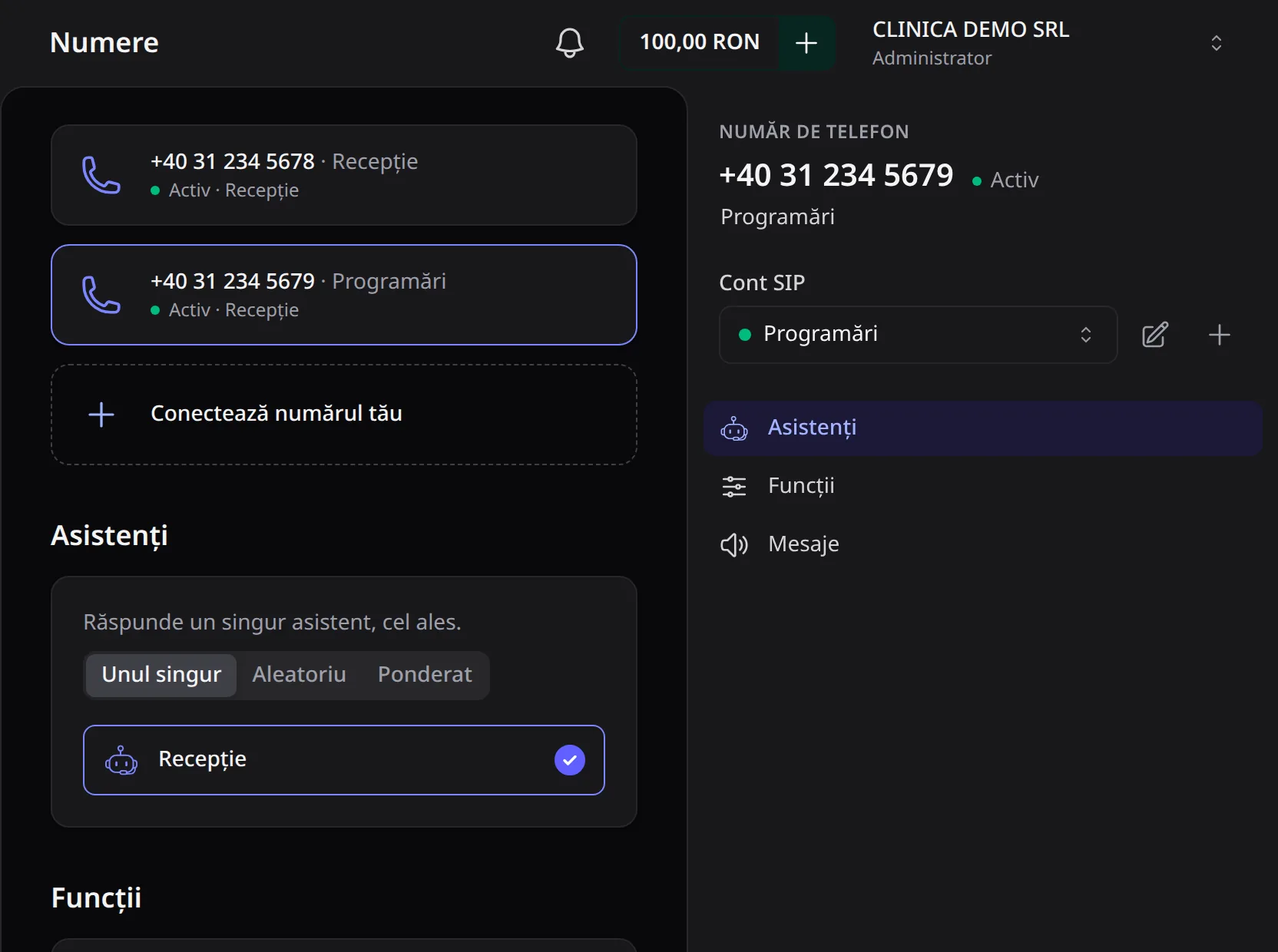The height and width of the screenshot is (952, 1278).
Task: Click the Administrator role label
Action: [x=932, y=58]
